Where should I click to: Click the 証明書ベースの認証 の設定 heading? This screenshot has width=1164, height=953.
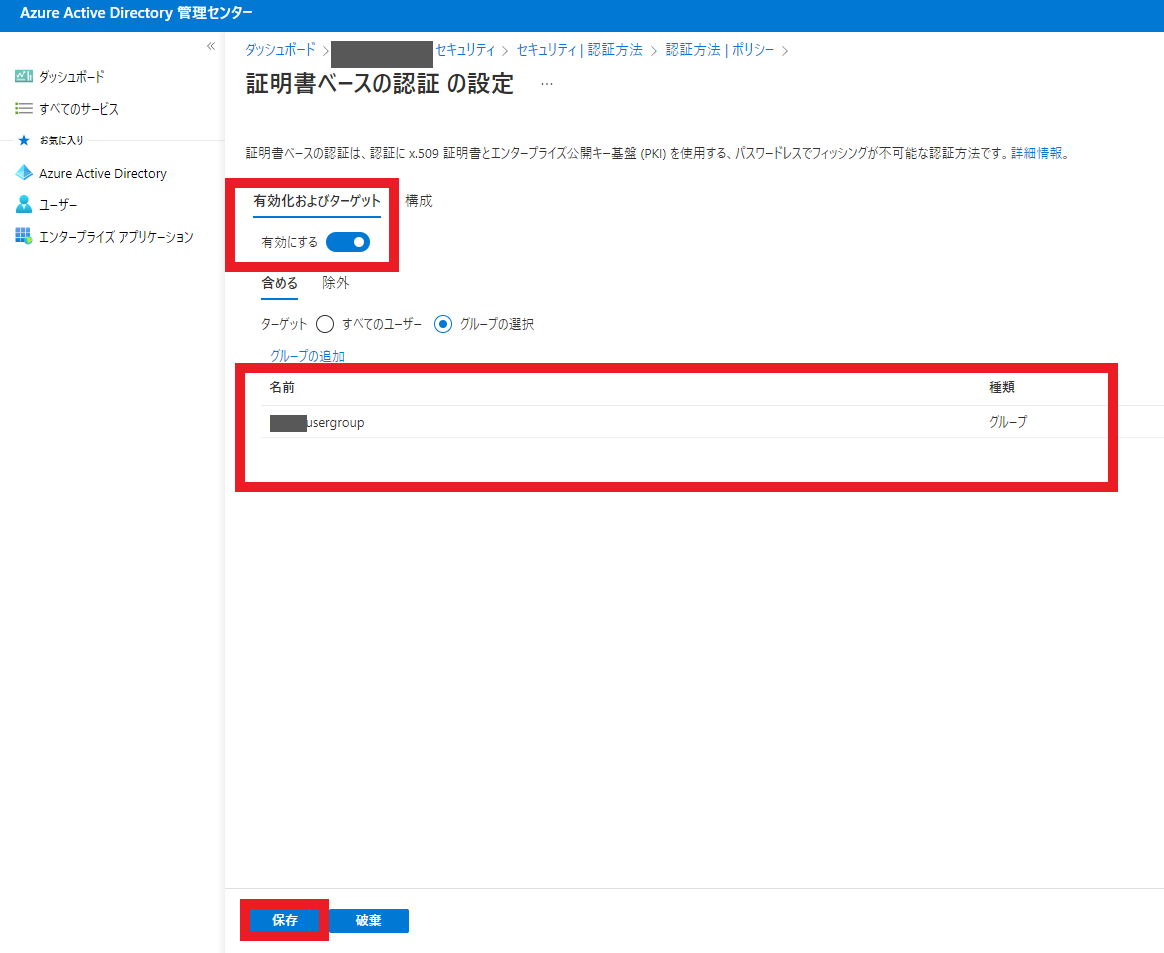pyautogui.click(x=379, y=83)
